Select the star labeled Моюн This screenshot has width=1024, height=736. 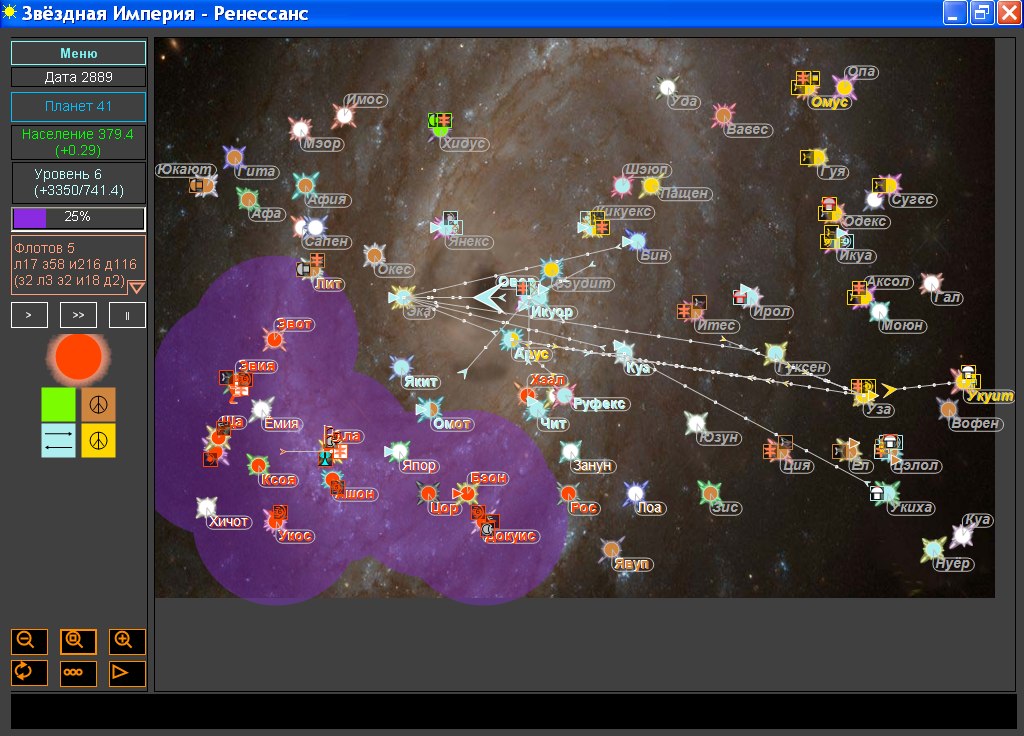click(880, 312)
